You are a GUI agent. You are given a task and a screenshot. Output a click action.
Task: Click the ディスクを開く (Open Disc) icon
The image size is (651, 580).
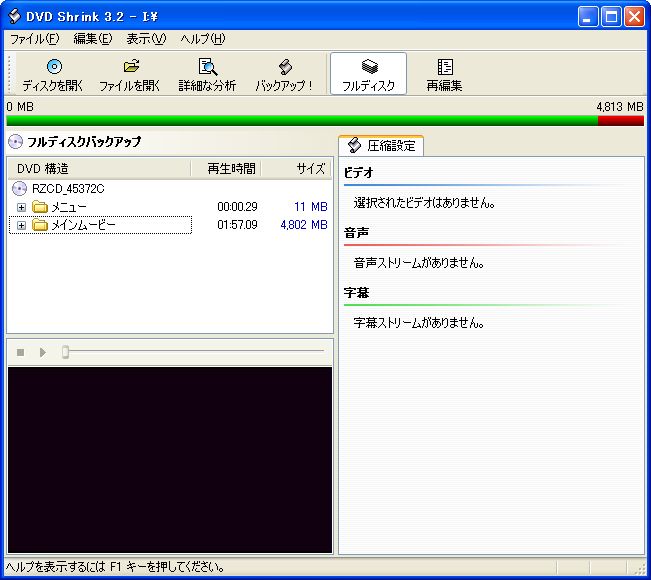click(54, 66)
